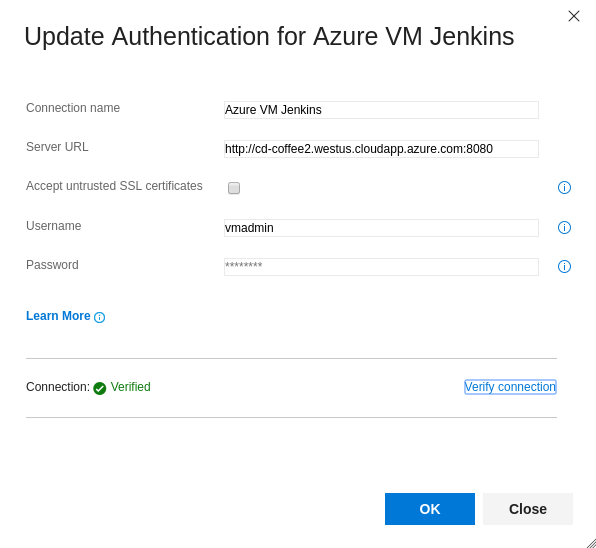This screenshot has width=596, height=548.
Task: Click into the Password field
Action: pyautogui.click(x=381, y=267)
